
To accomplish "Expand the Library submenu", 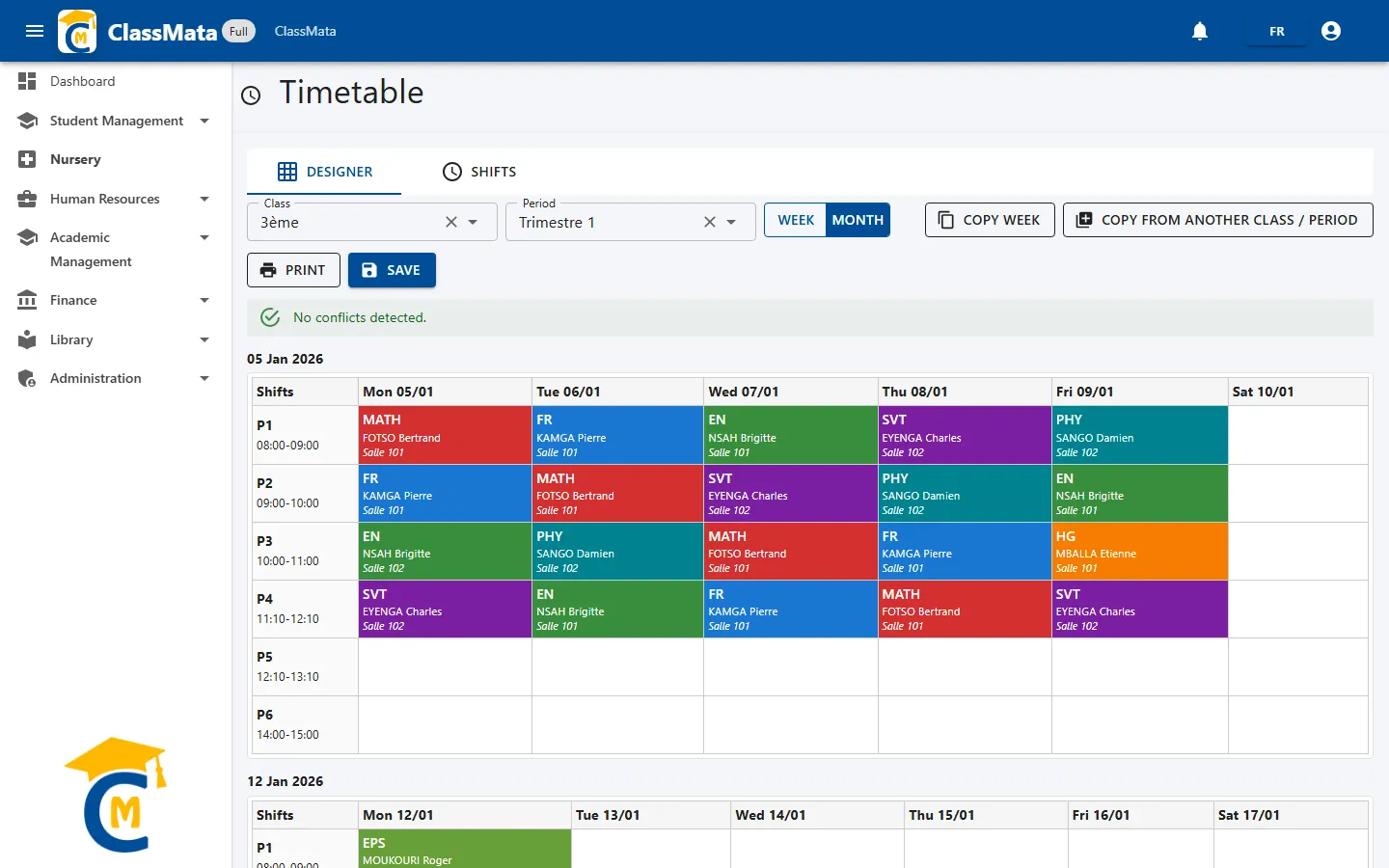I will coord(204,339).
